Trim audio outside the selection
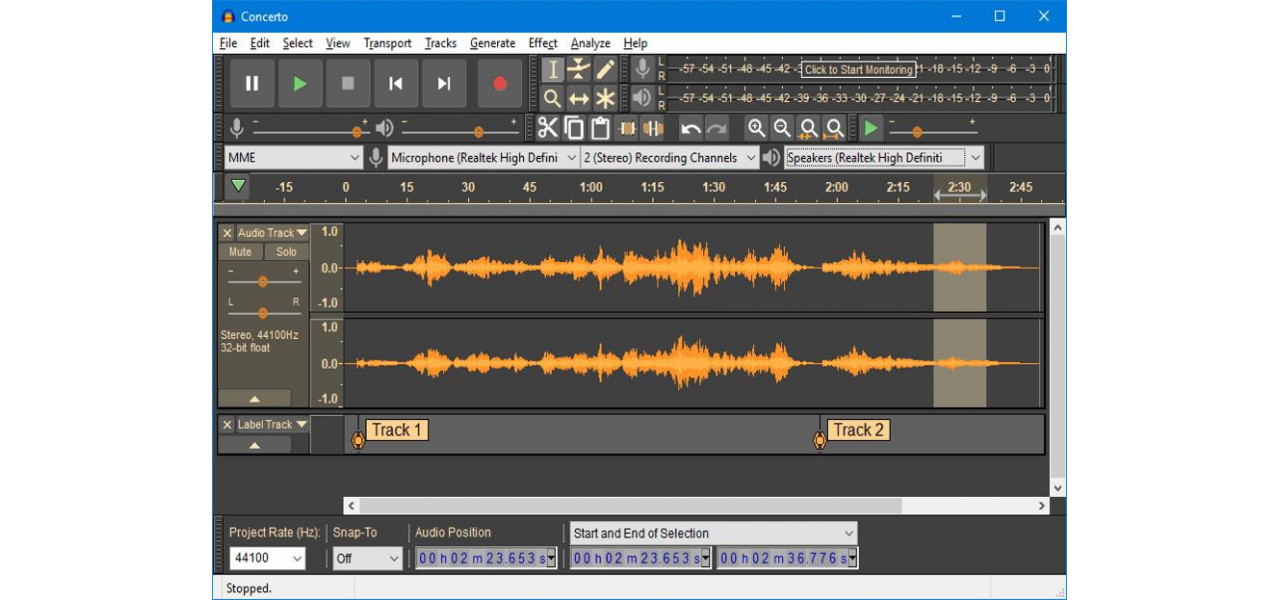The width and height of the screenshot is (1280, 600). click(x=627, y=128)
